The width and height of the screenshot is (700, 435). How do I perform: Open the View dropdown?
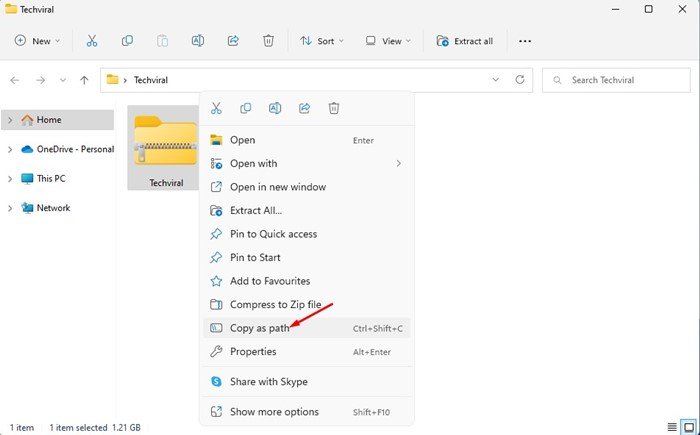pos(388,41)
